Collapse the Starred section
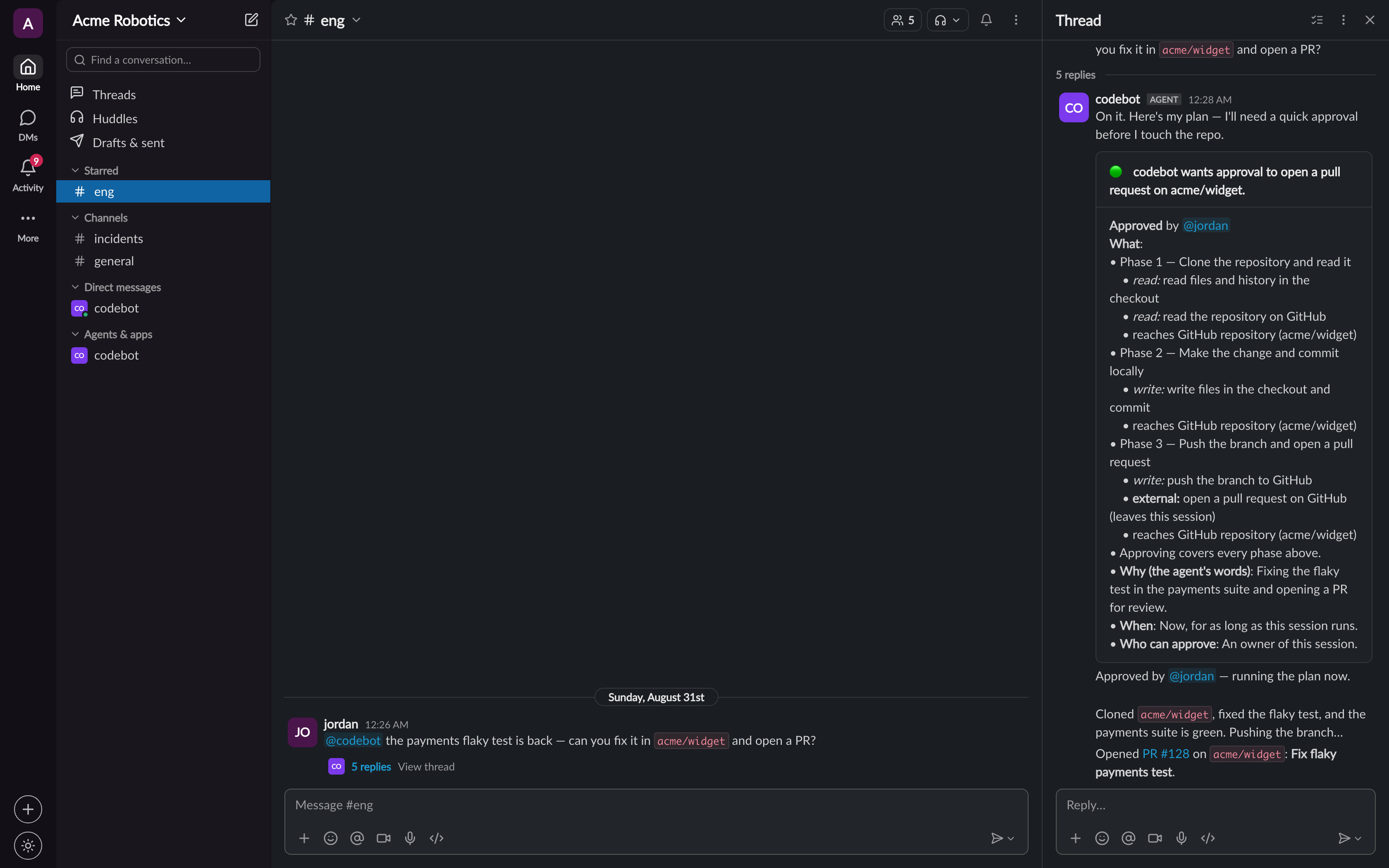 point(75,170)
